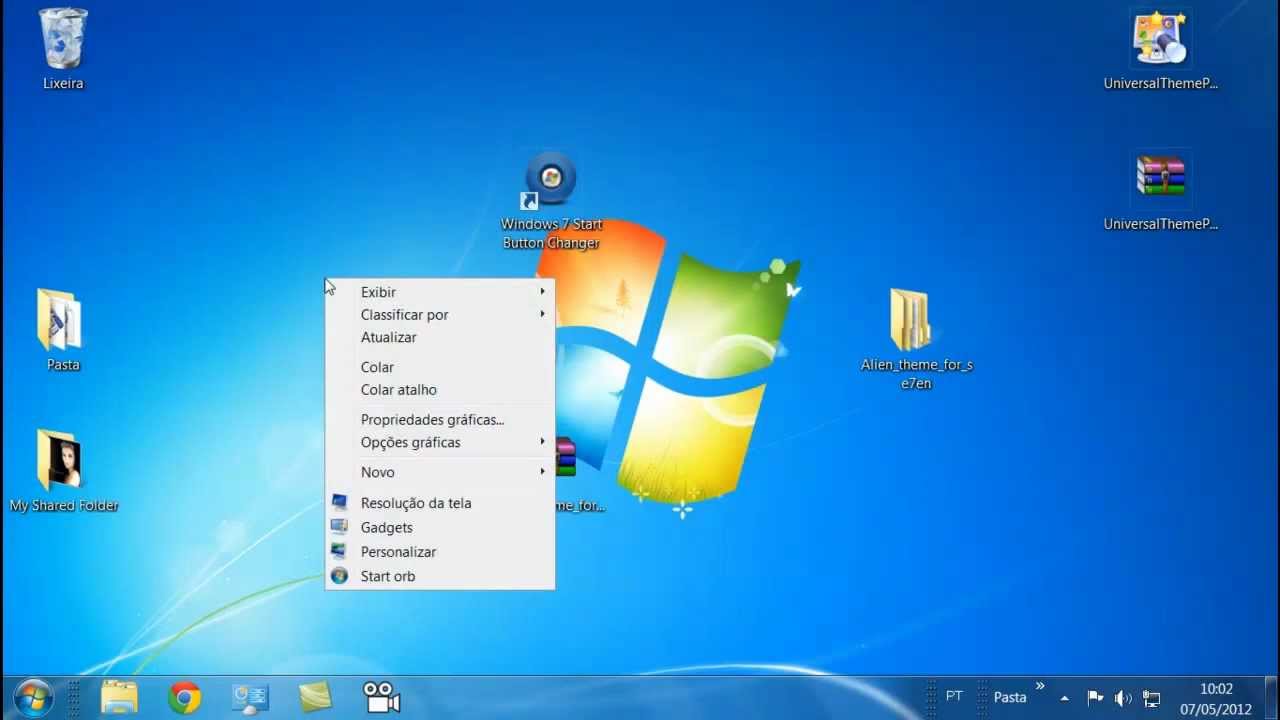This screenshot has height=720, width=1280.
Task: Show hidden tray icons arrow
Action: pos(1064,698)
